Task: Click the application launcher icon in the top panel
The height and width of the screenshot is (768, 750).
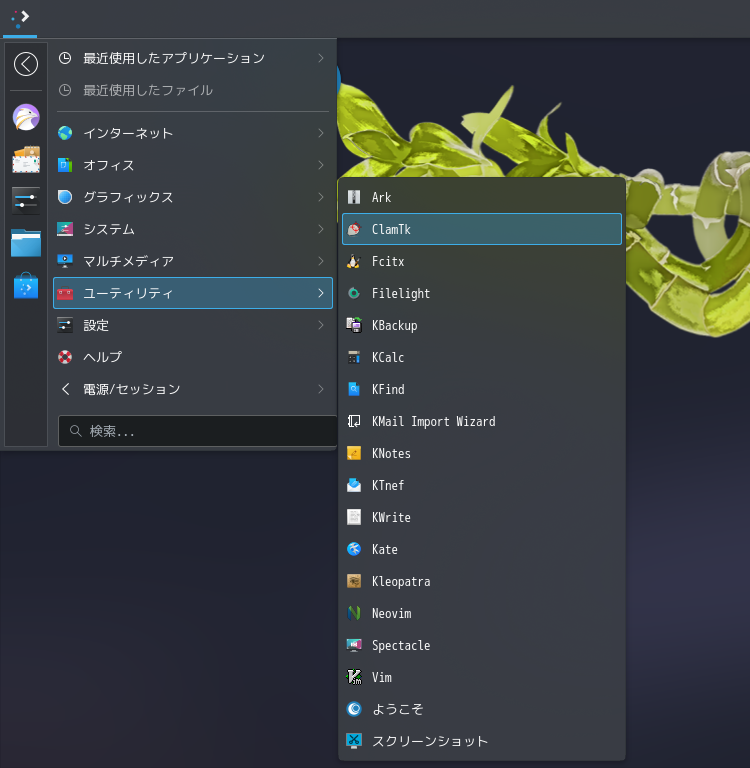Action: pyautogui.click(x=20, y=19)
